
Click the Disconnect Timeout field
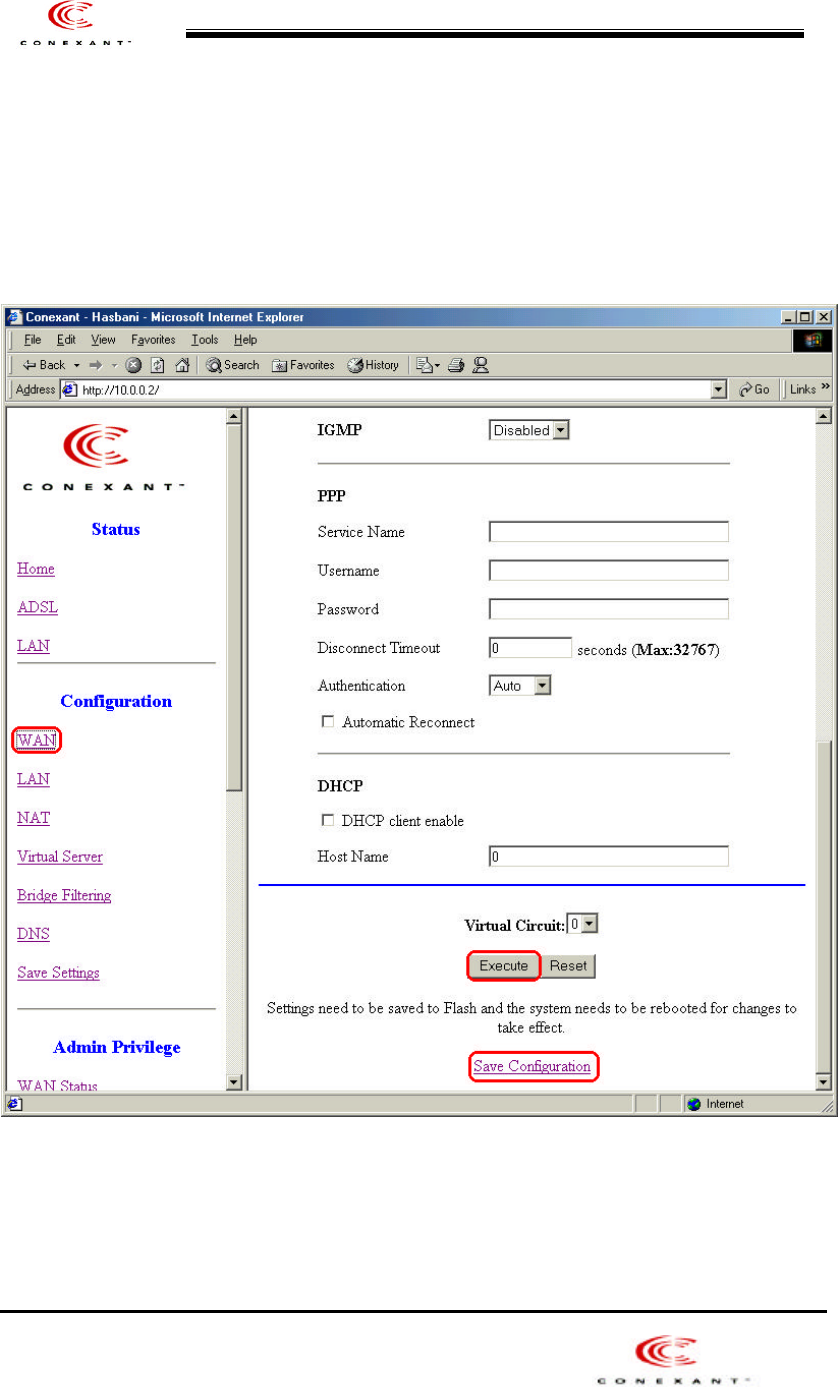[531, 647]
